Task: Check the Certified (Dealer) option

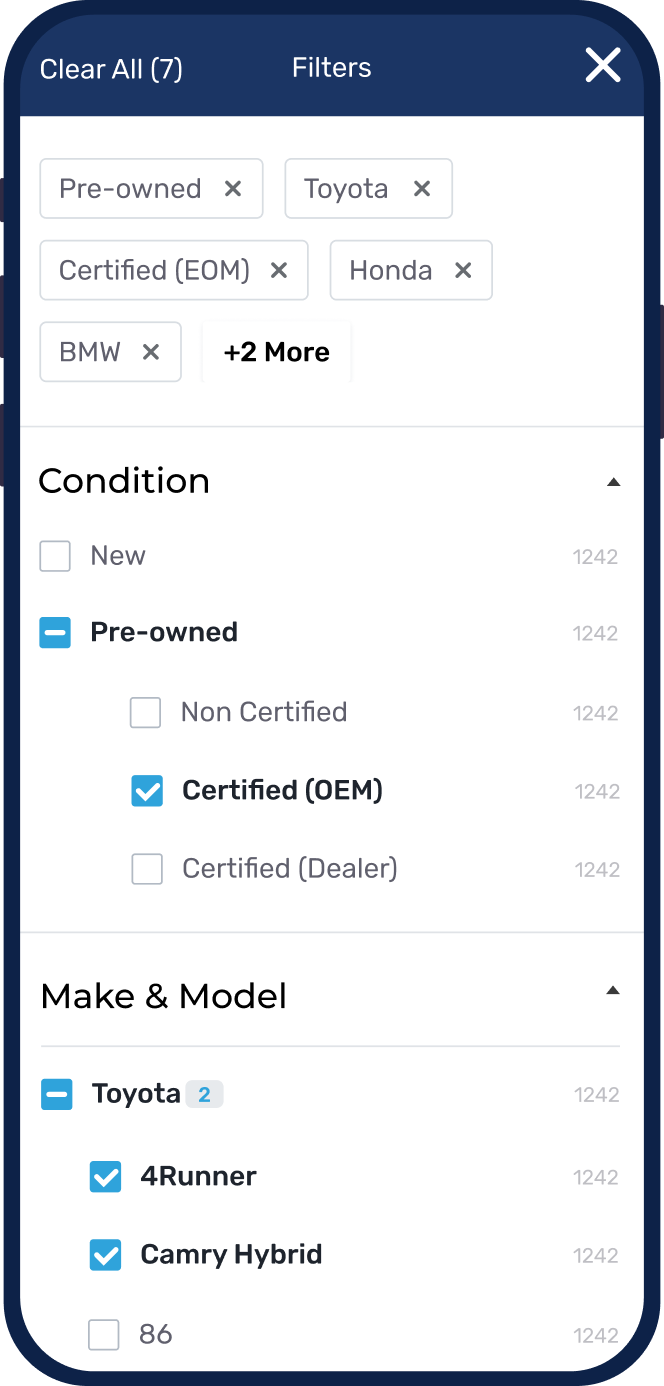Action: [147, 869]
